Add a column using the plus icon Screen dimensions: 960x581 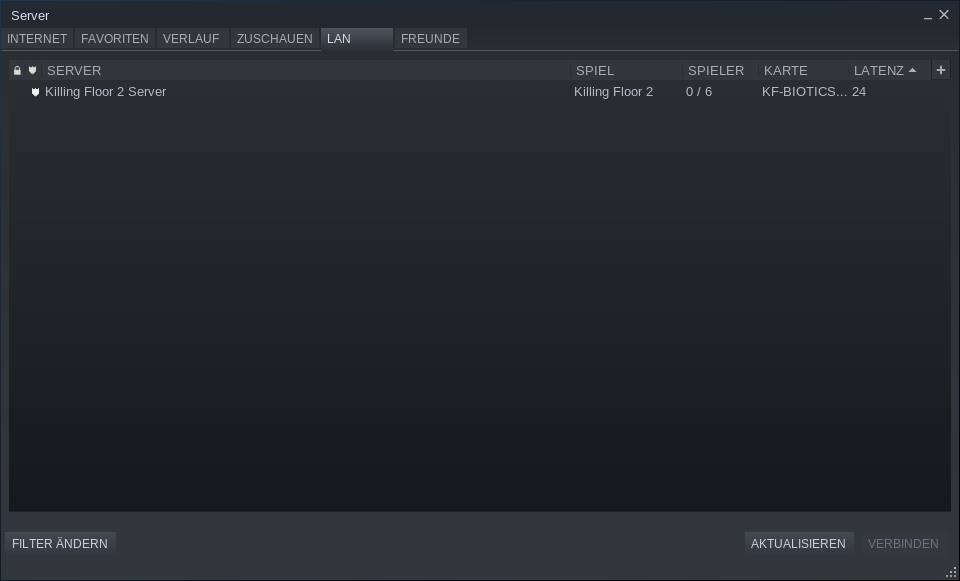click(x=940, y=70)
